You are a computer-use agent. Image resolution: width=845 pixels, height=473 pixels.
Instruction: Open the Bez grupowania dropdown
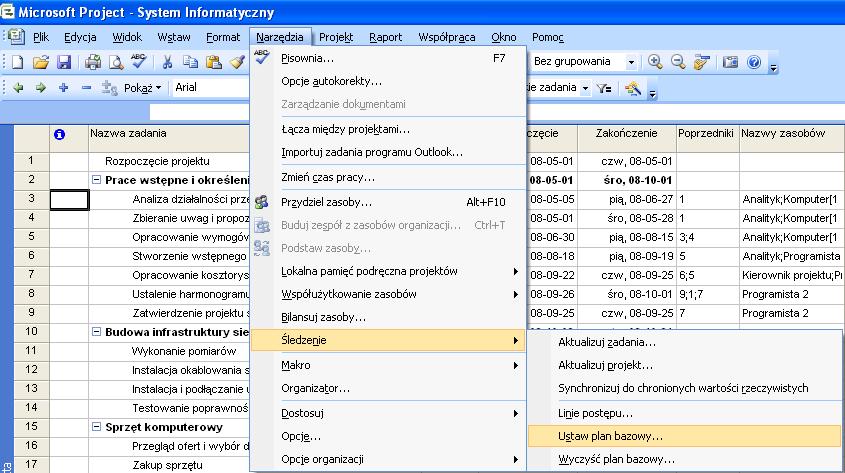pyautogui.click(x=631, y=62)
